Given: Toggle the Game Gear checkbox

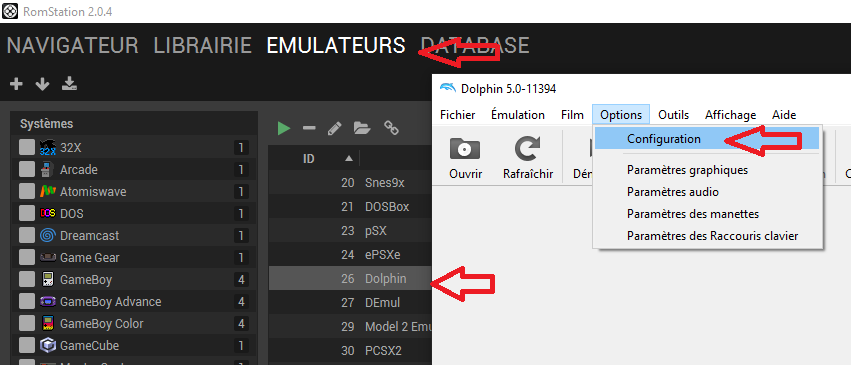Looking at the screenshot, I should coord(26,258).
